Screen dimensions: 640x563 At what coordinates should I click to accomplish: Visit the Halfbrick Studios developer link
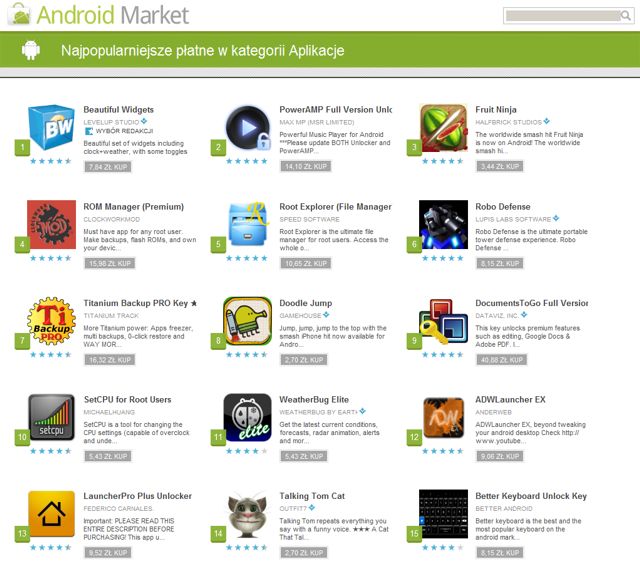coord(509,122)
